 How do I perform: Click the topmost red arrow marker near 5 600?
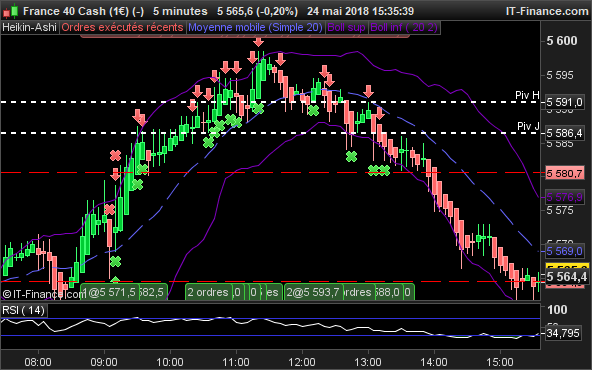point(258,41)
